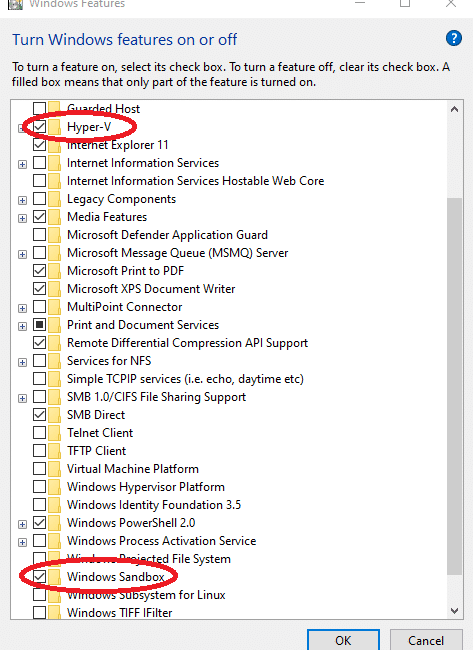Confirm changes with the OK button
Viewport: 473px width, 650px height.
[343, 640]
